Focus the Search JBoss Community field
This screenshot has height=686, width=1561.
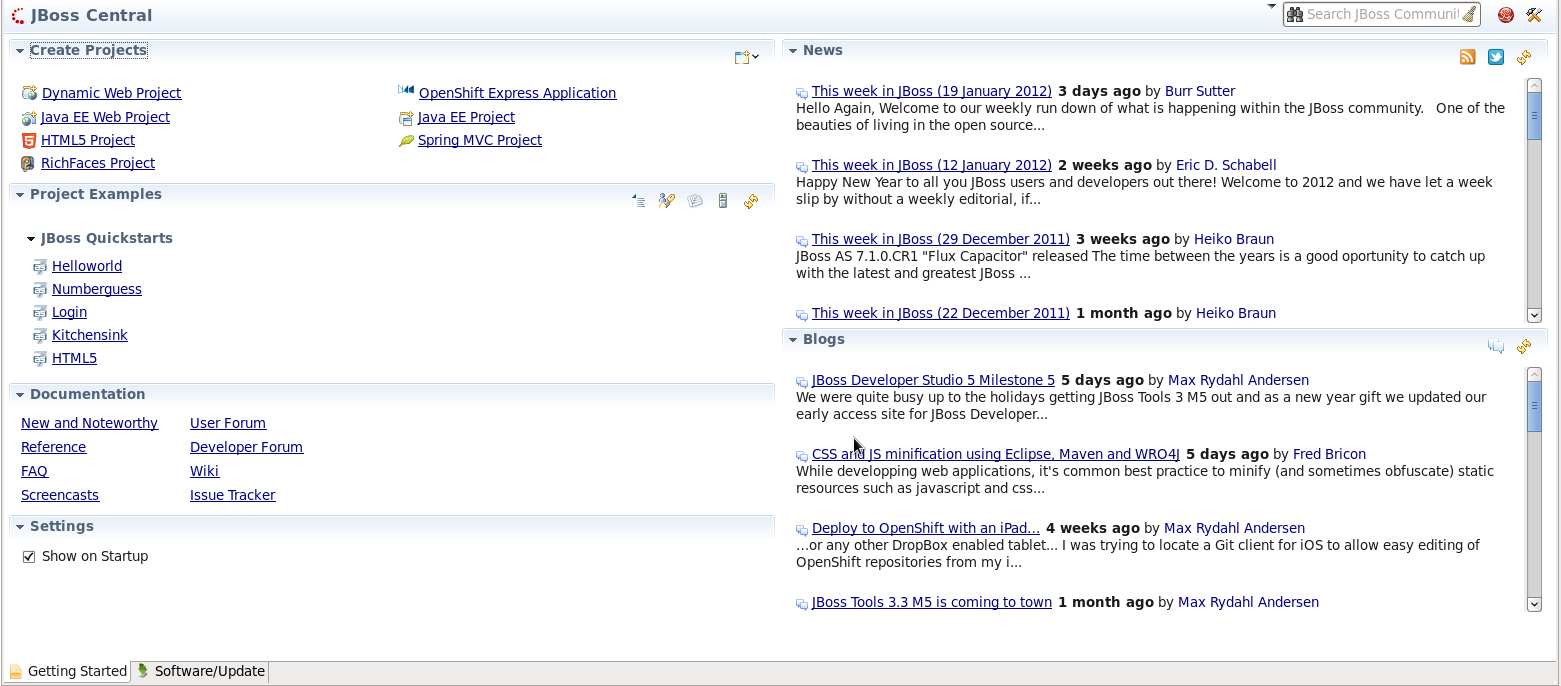(x=1382, y=14)
